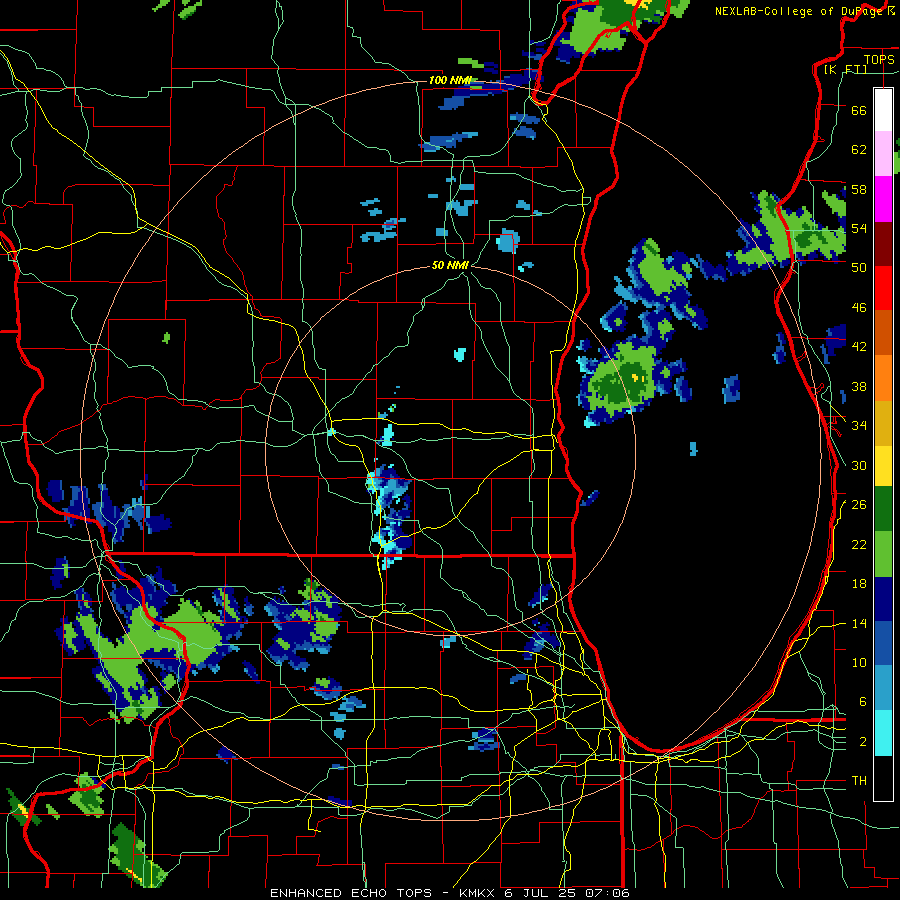Click the '34' value on the legend scale

pyautogui.click(x=859, y=425)
